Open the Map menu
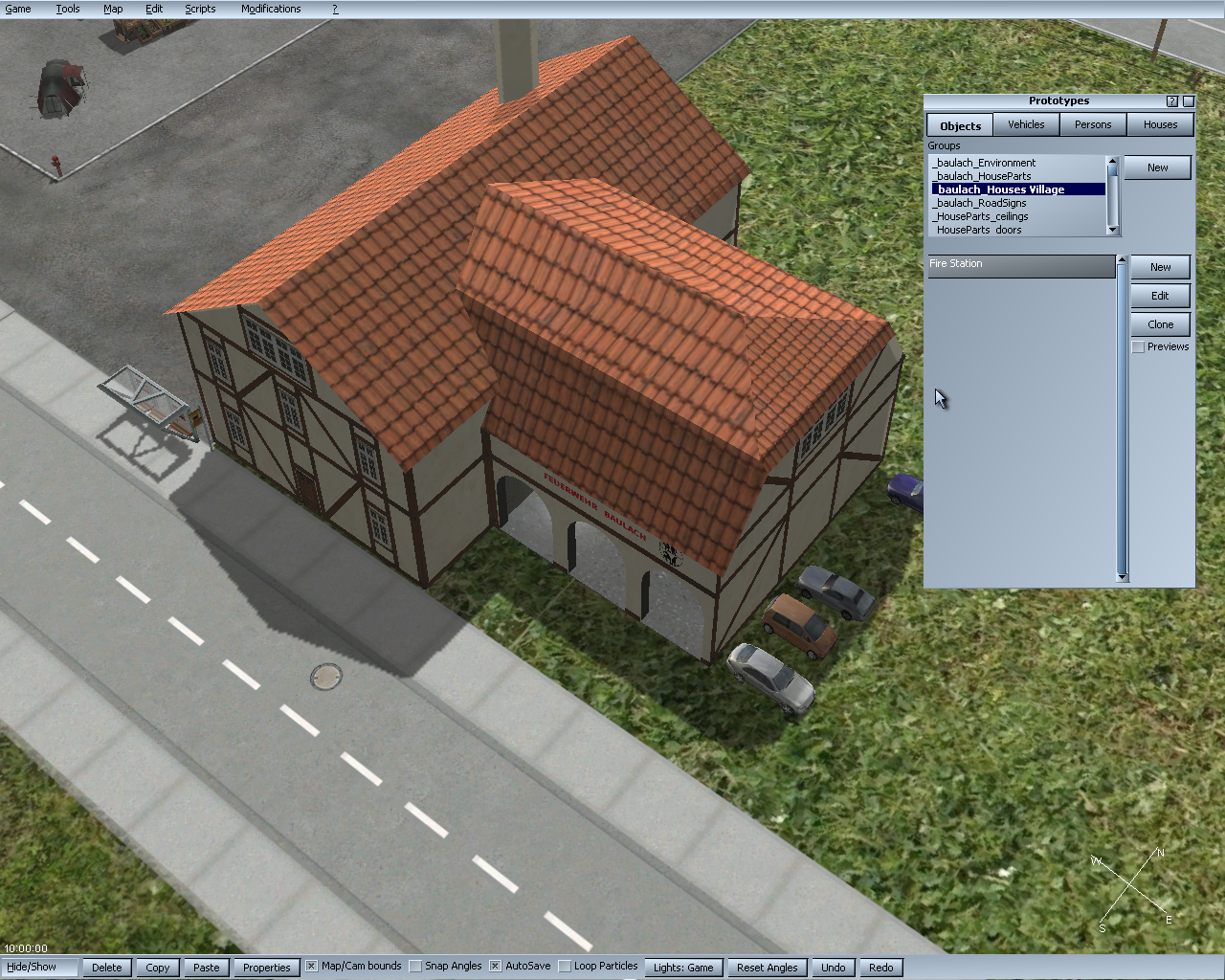 click(x=113, y=9)
